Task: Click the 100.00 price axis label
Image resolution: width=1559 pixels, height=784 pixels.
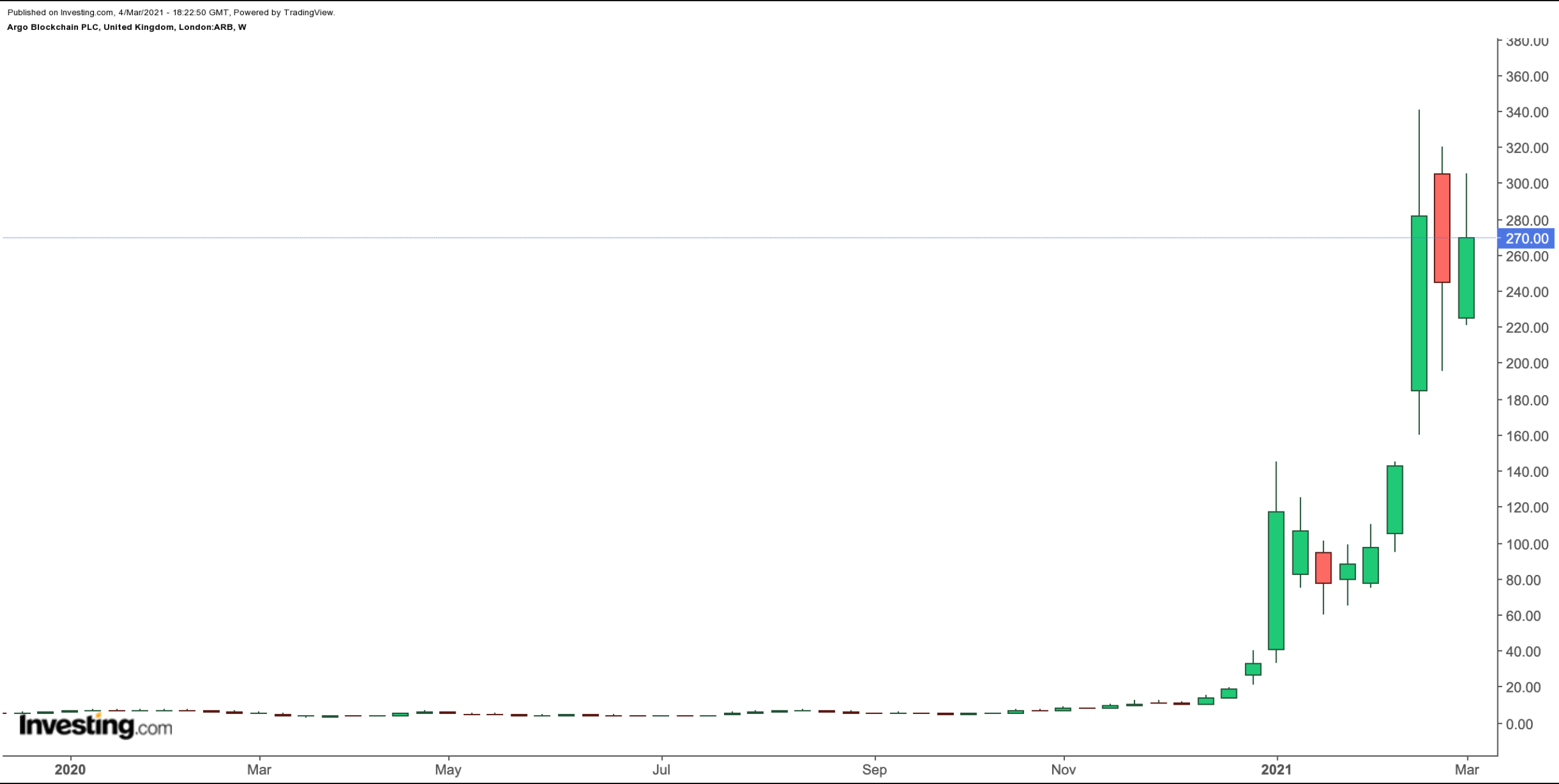Action: [1527, 544]
